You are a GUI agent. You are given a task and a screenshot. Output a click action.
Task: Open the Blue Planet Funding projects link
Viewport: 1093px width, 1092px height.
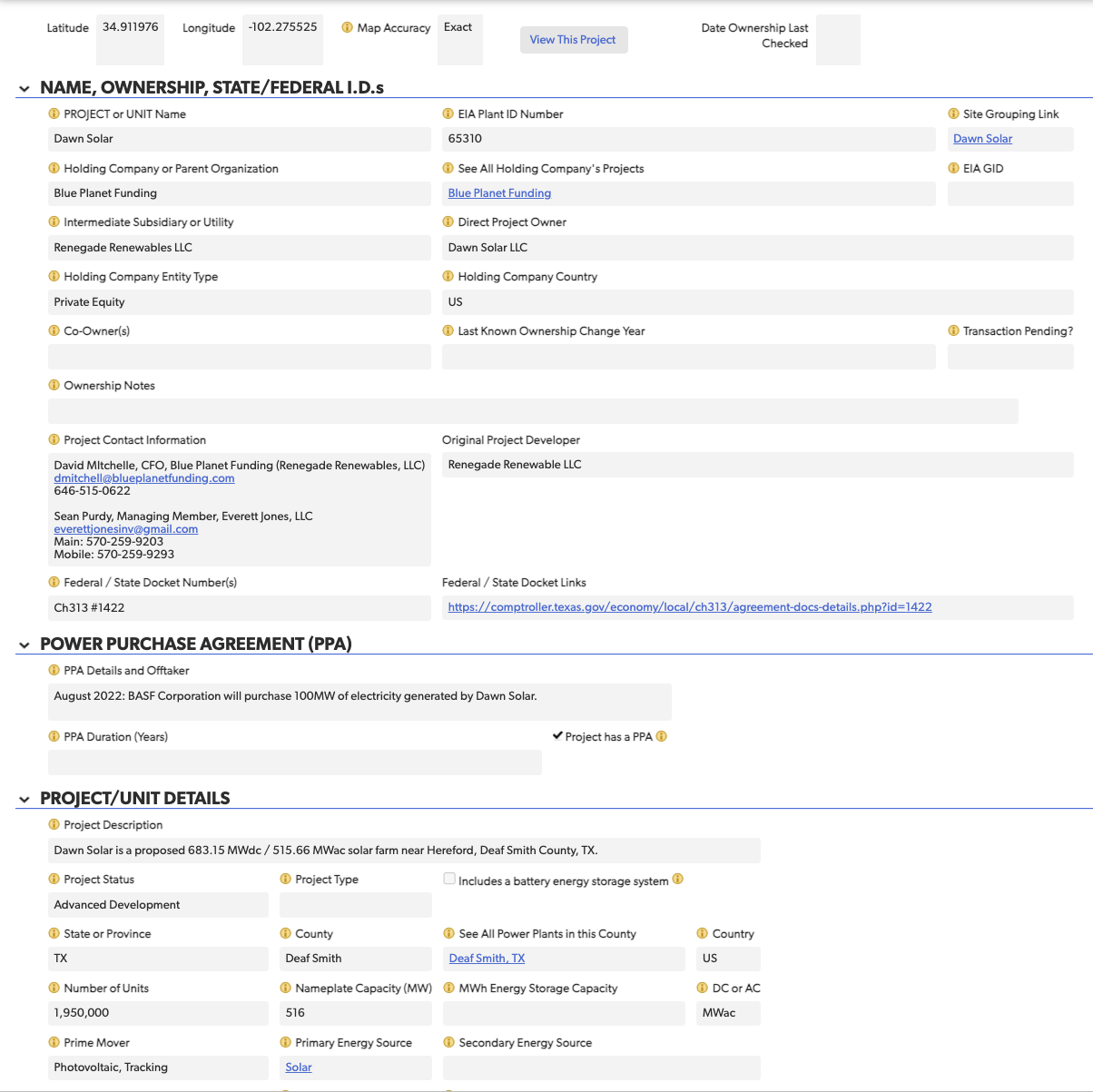click(499, 193)
